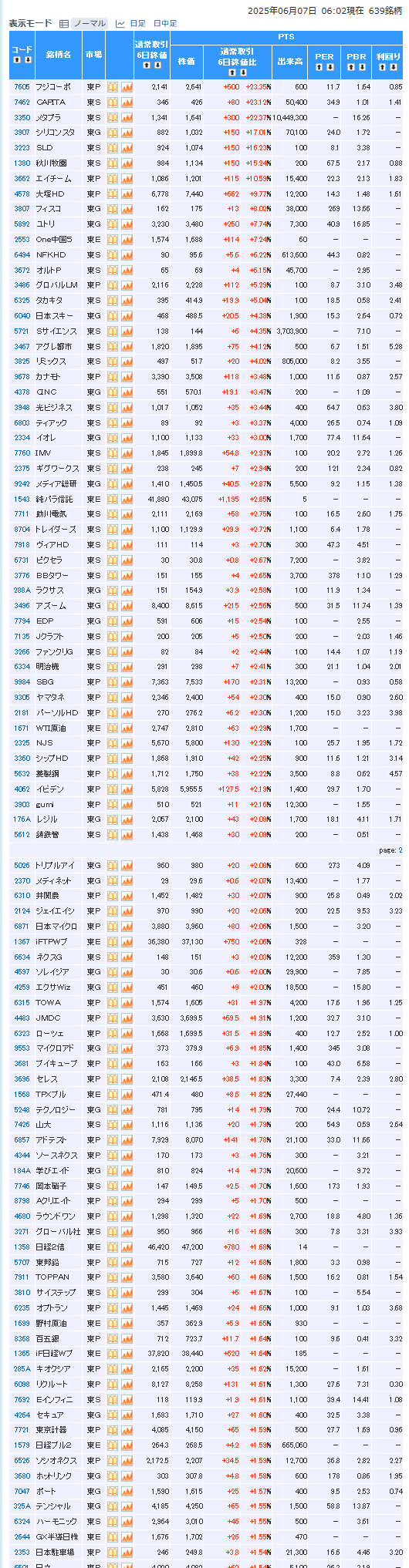Viewport: 409px width, 1568px height.
Task: Select the マイクロアド stock name cell
Action: click(x=58, y=1049)
